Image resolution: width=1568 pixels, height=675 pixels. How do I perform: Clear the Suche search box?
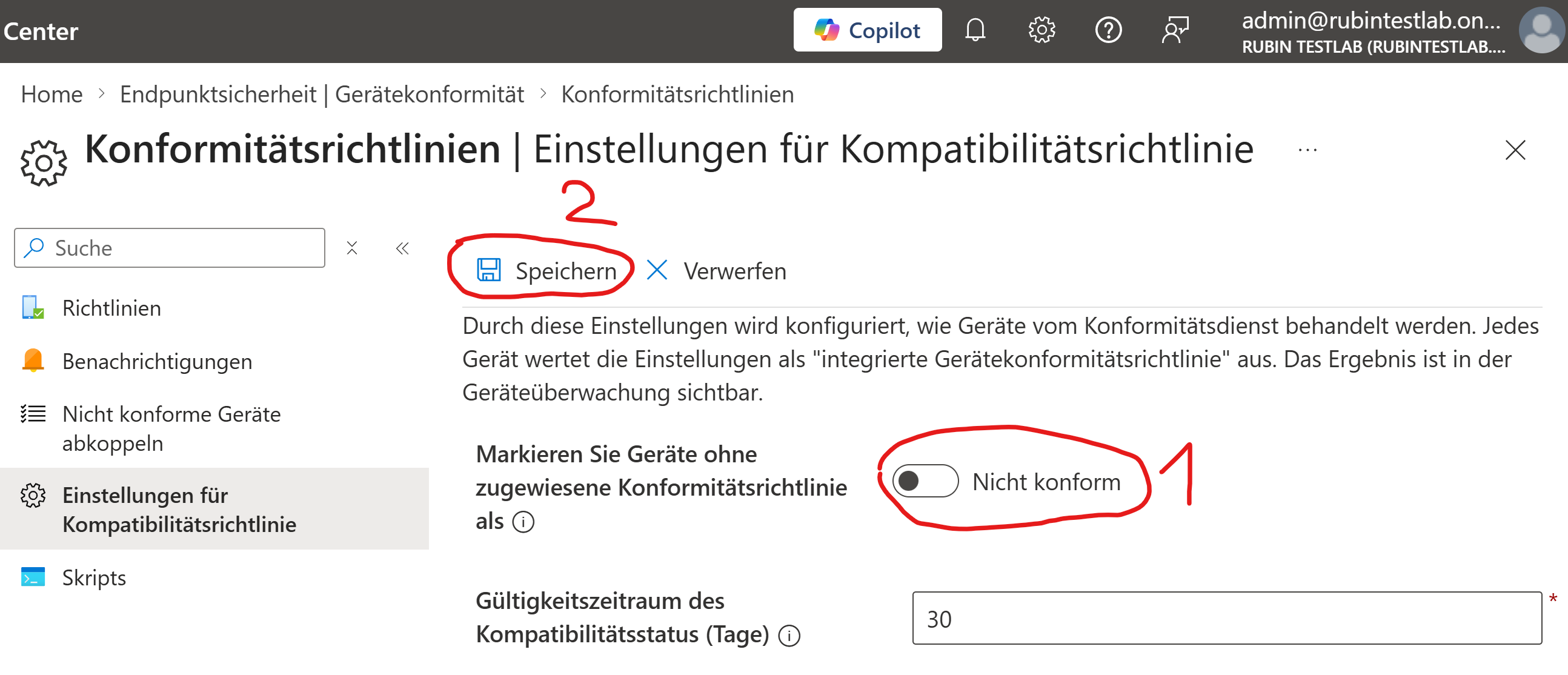tap(352, 248)
